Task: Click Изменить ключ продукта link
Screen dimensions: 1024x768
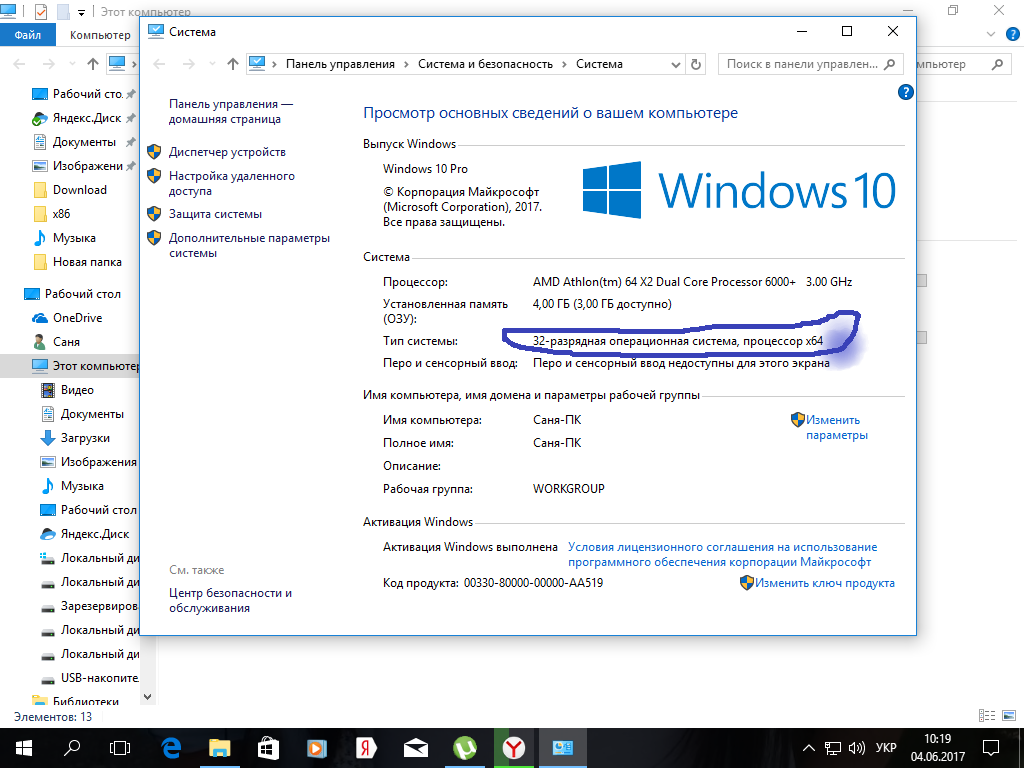Action: (x=824, y=583)
